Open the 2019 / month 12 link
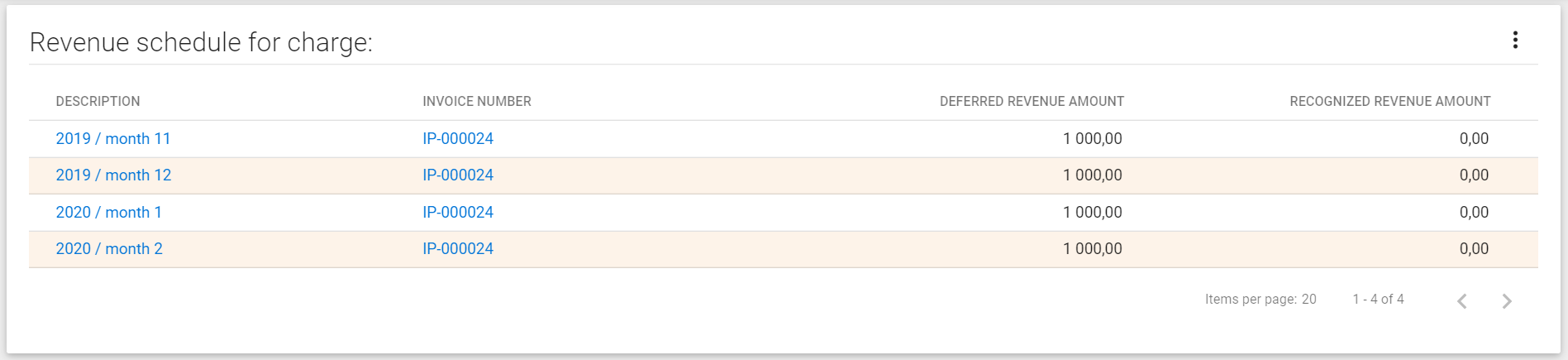This screenshot has height=360, width=1568. [113, 175]
